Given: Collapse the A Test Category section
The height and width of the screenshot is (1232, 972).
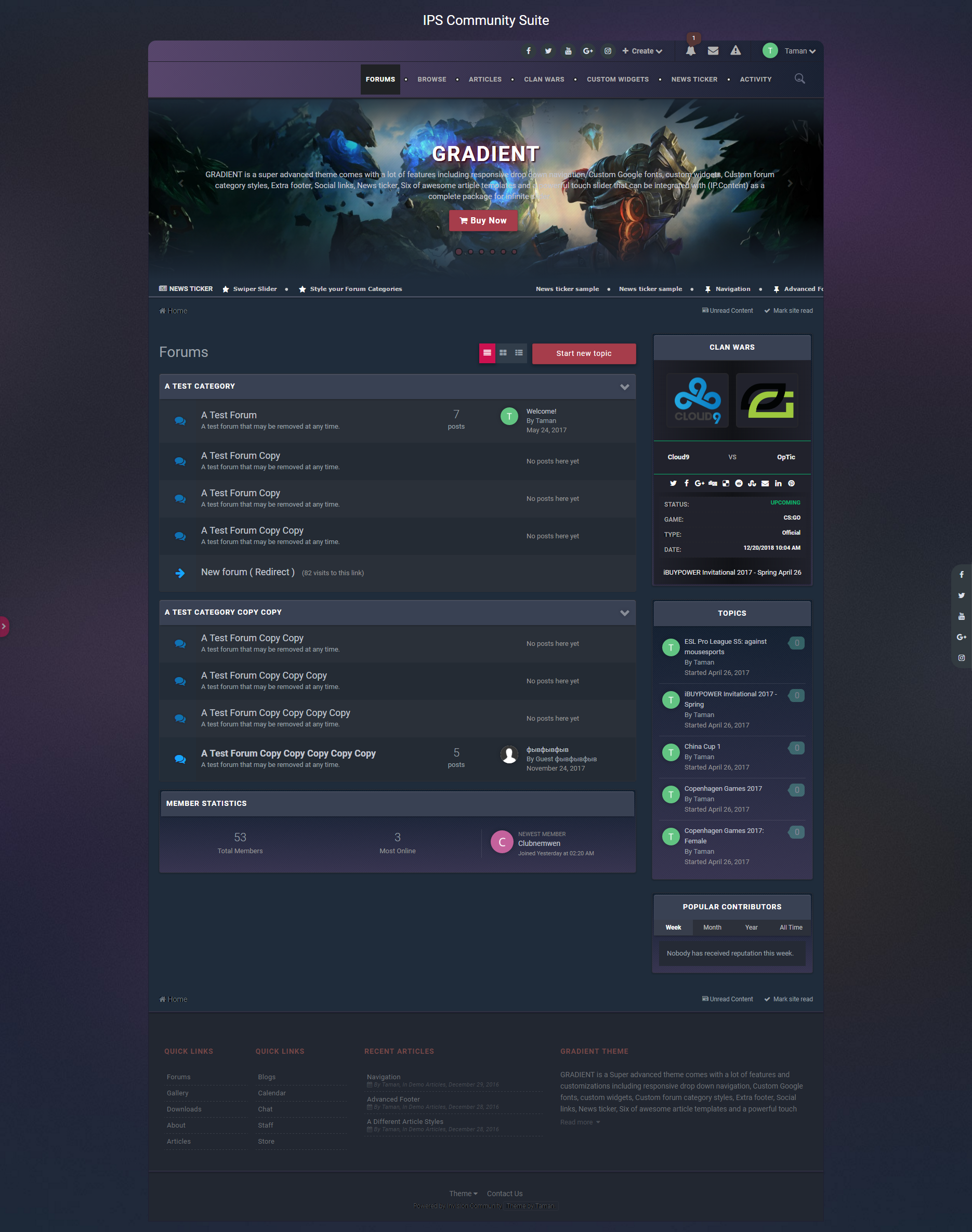Looking at the screenshot, I should coord(624,387).
